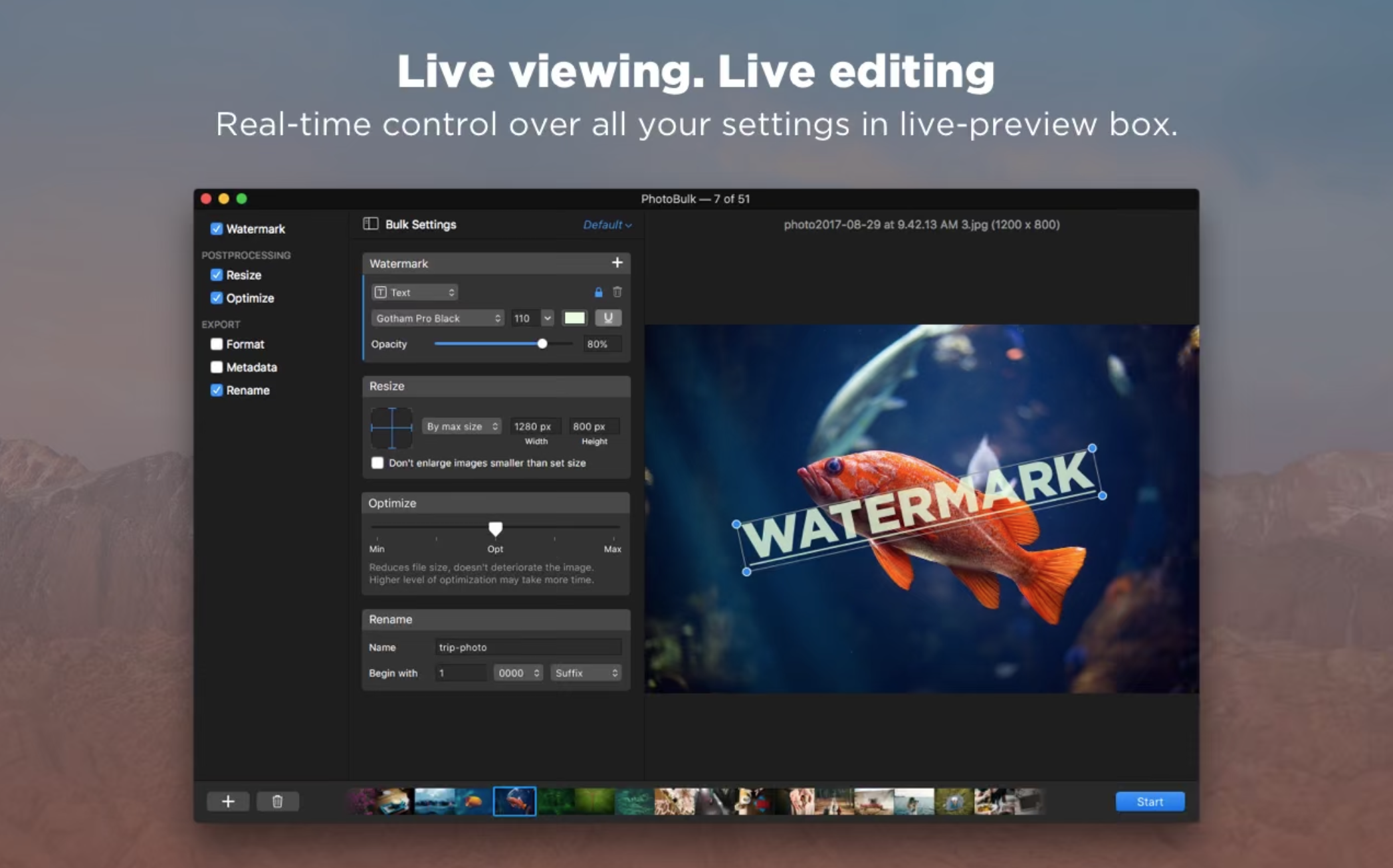Viewport: 1393px width, 868px height.
Task: Click the Name field containing trip-photo
Action: pos(528,647)
